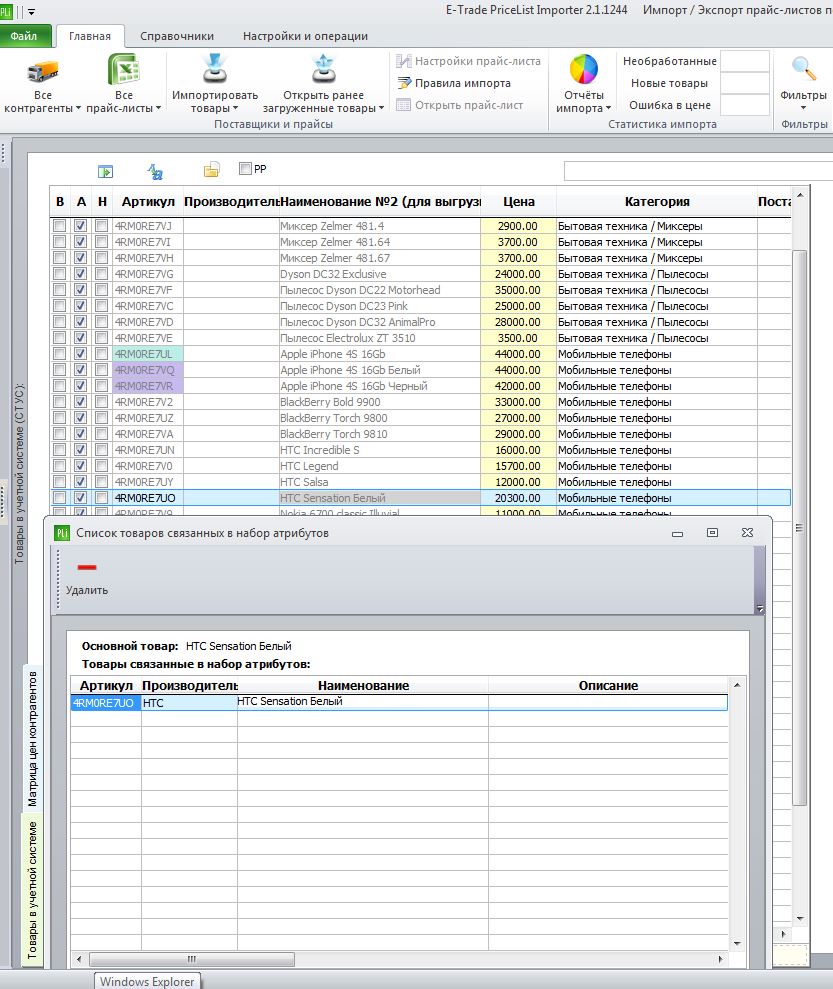Expand dialog toolbar overflow arrow
This screenshot has height=989, width=833.
click(x=760, y=609)
